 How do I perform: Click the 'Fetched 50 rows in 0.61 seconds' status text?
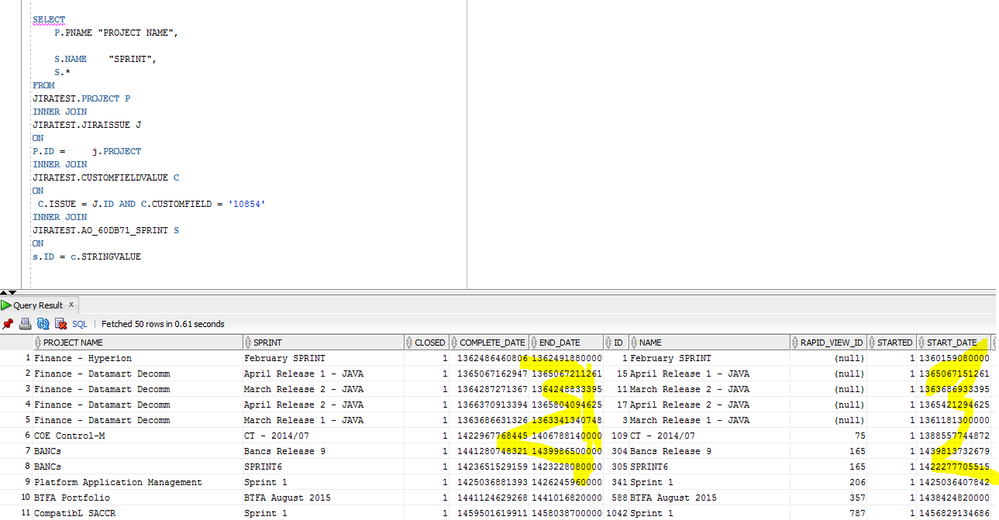(162, 324)
